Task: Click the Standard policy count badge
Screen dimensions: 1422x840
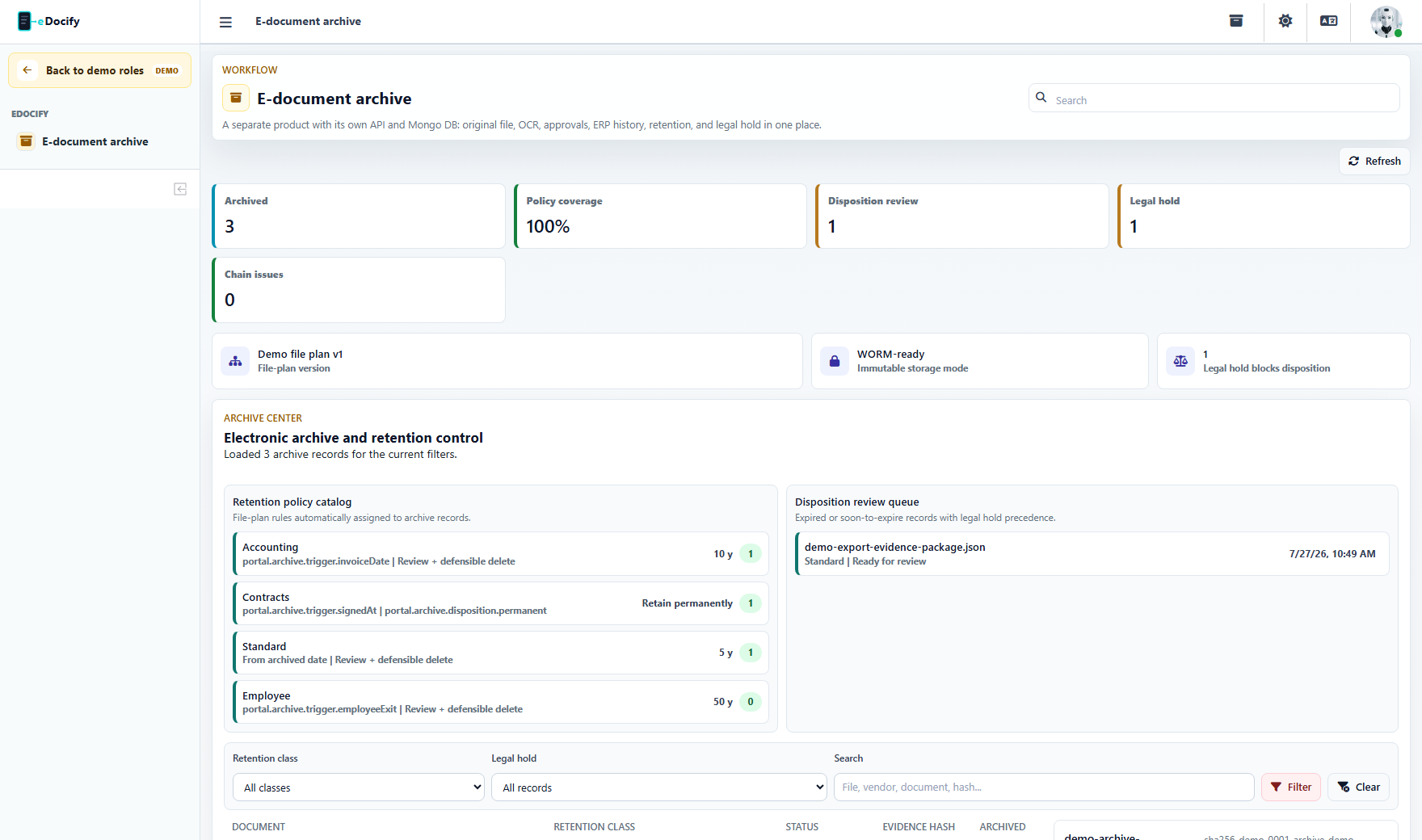Action: click(x=751, y=653)
